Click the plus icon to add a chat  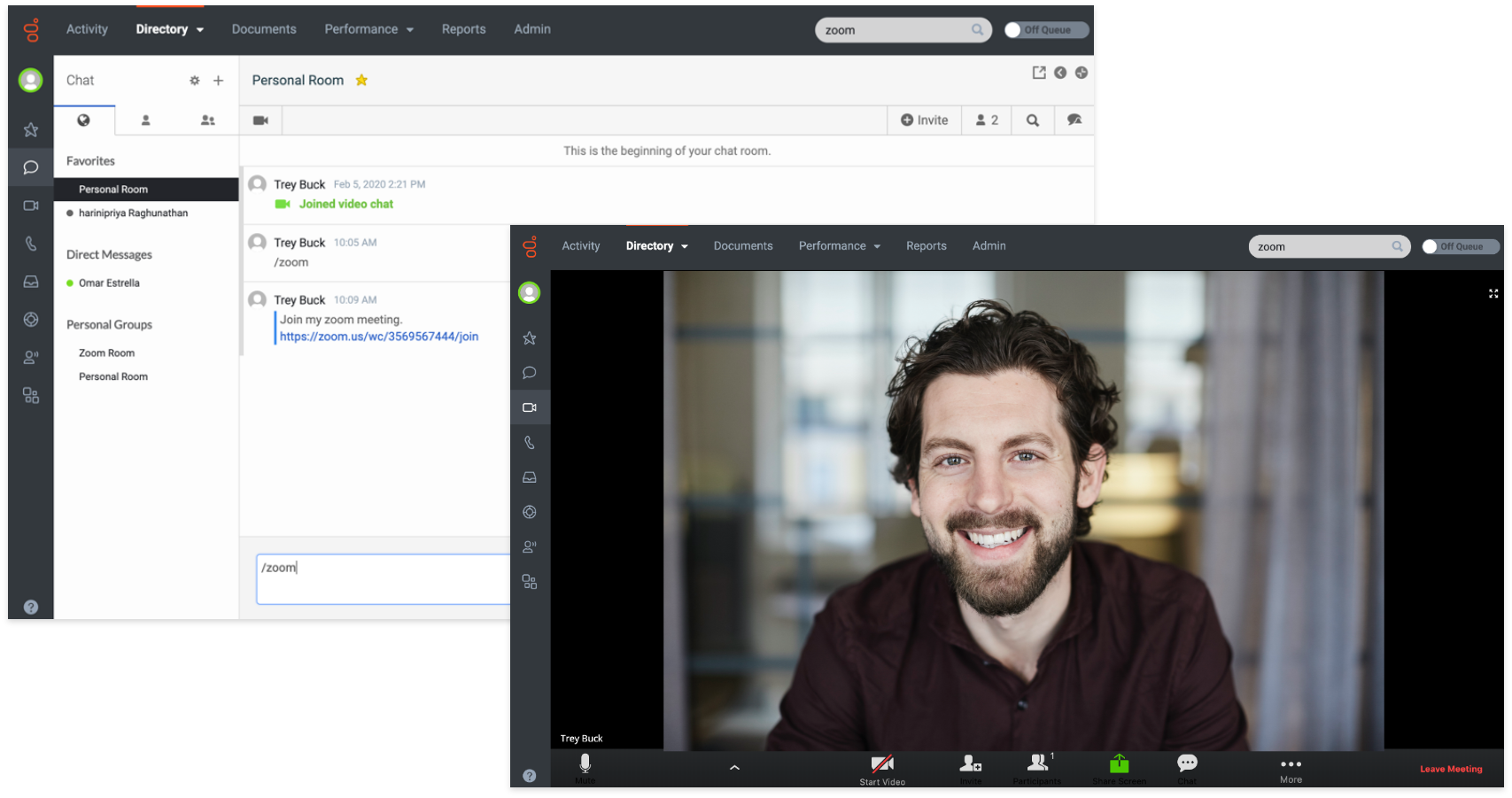(x=218, y=81)
